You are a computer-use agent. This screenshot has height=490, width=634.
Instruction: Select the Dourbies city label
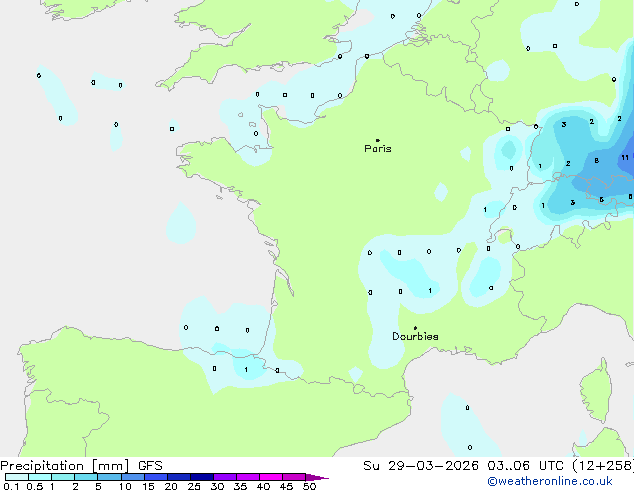point(415,336)
